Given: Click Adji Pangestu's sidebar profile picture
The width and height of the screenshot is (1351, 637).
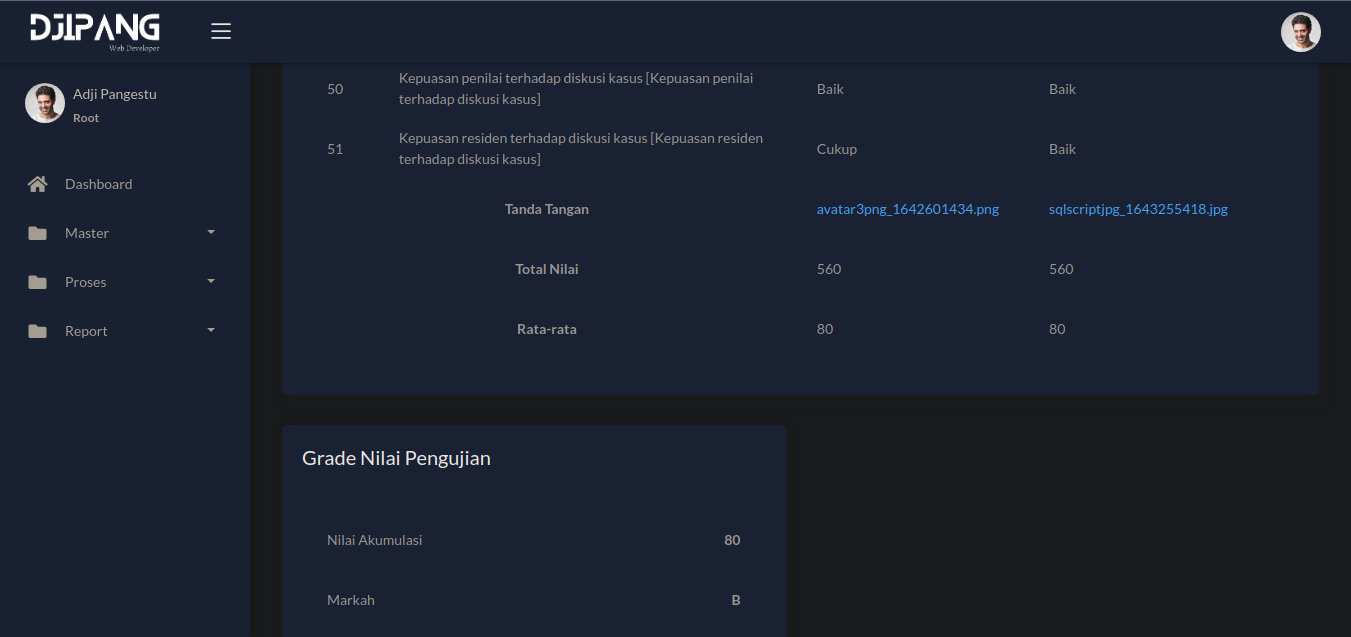Looking at the screenshot, I should (x=45, y=103).
